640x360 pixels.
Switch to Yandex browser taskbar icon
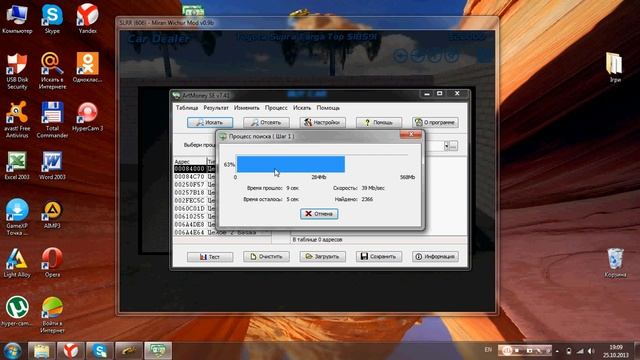click(71, 351)
